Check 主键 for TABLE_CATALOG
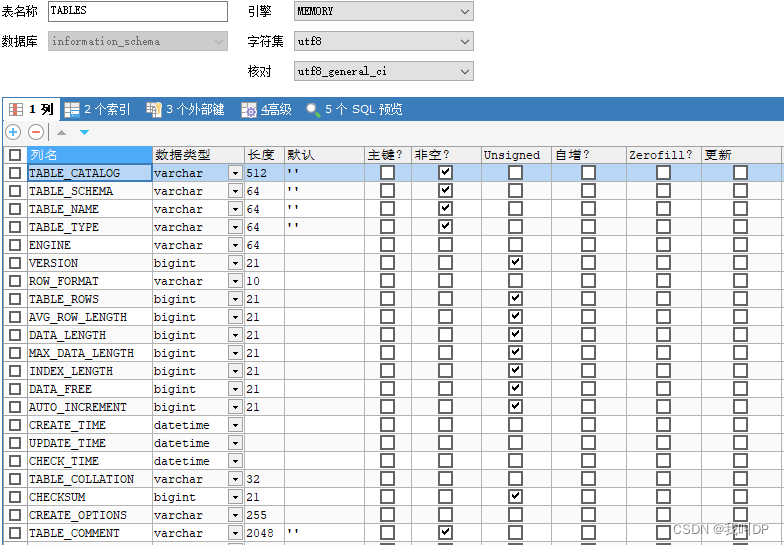Viewport: 784px width, 545px height. click(x=387, y=172)
